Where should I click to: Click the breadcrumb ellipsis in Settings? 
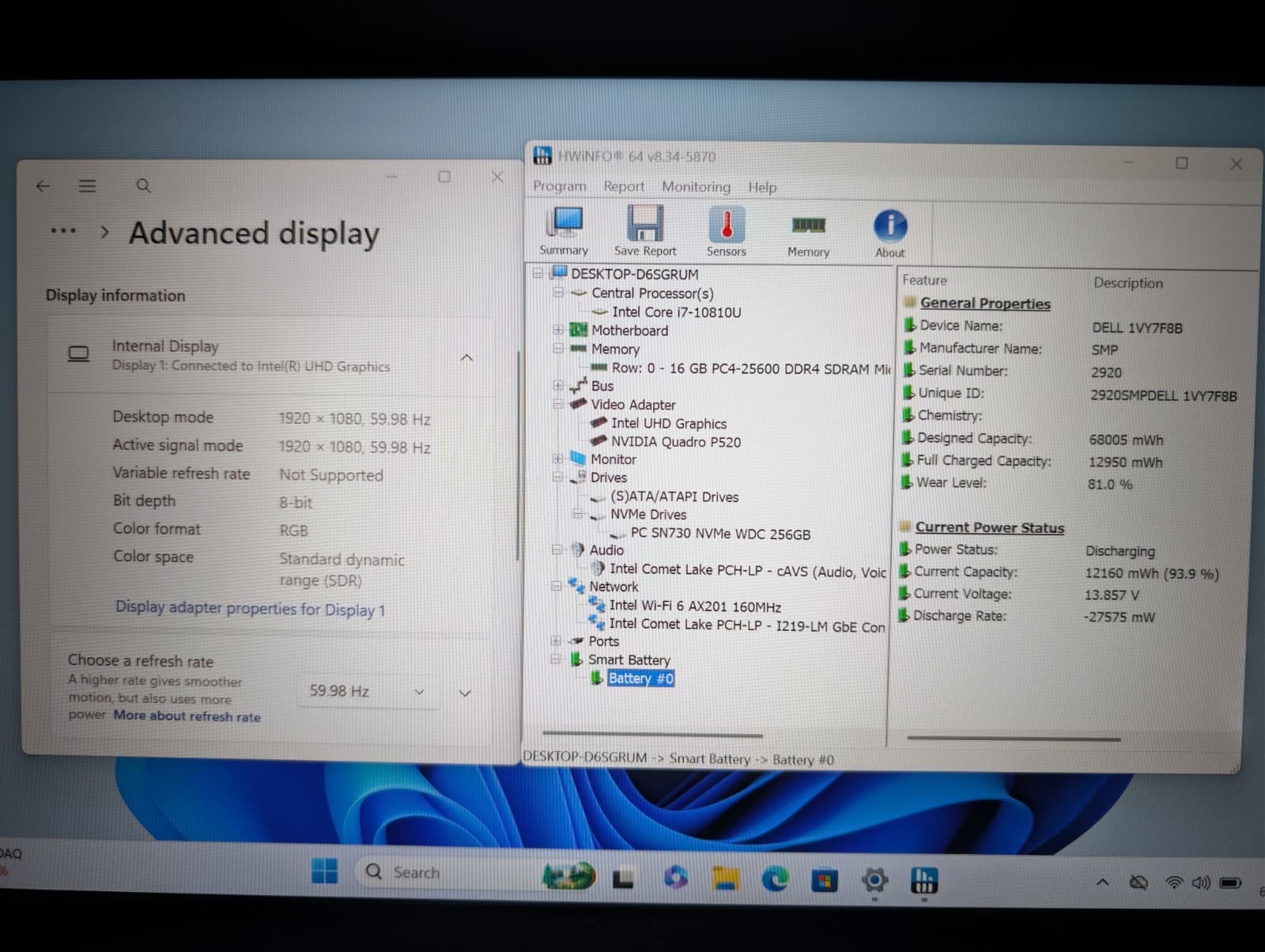63,232
